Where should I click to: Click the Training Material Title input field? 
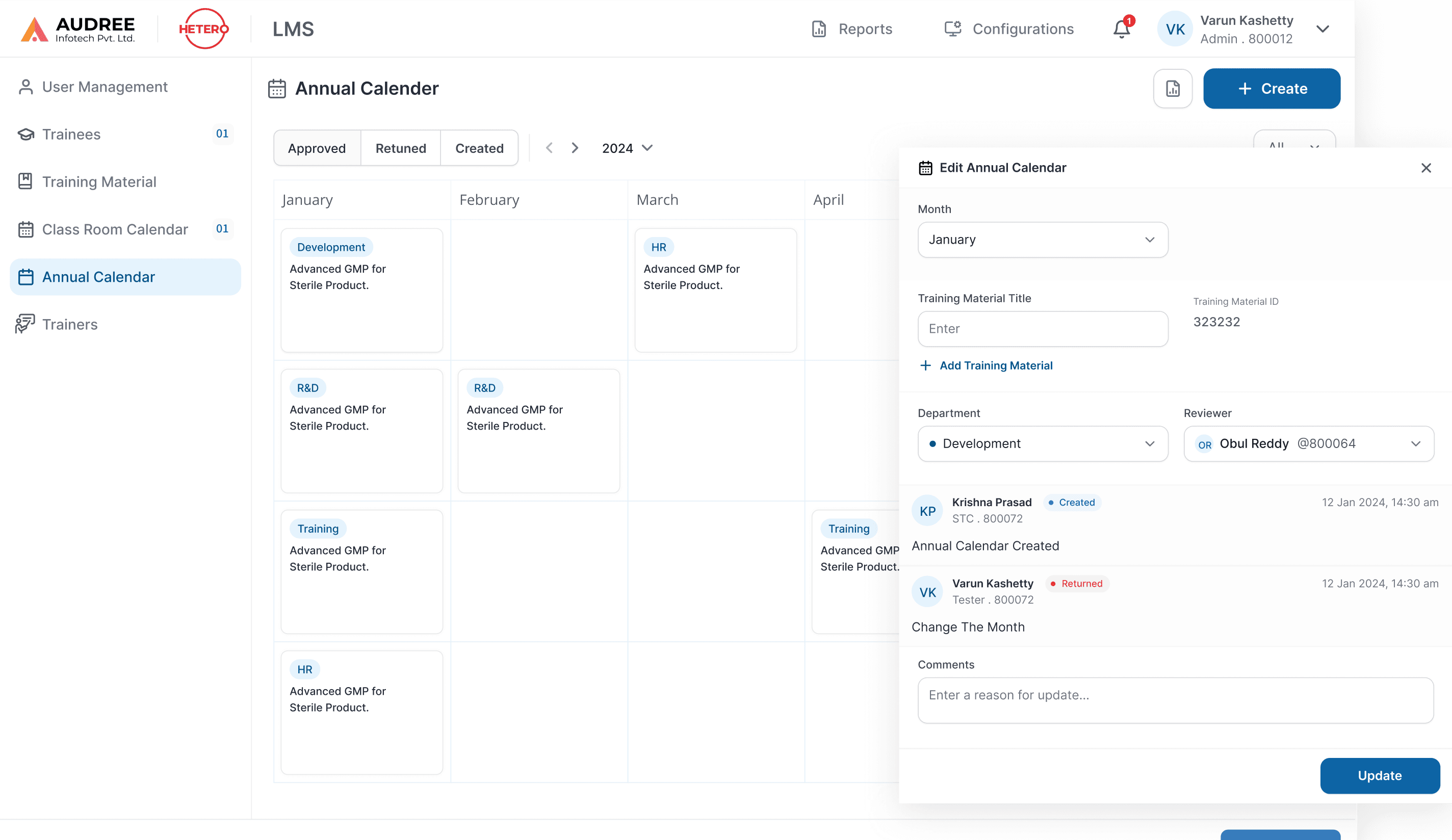pos(1042,329)
